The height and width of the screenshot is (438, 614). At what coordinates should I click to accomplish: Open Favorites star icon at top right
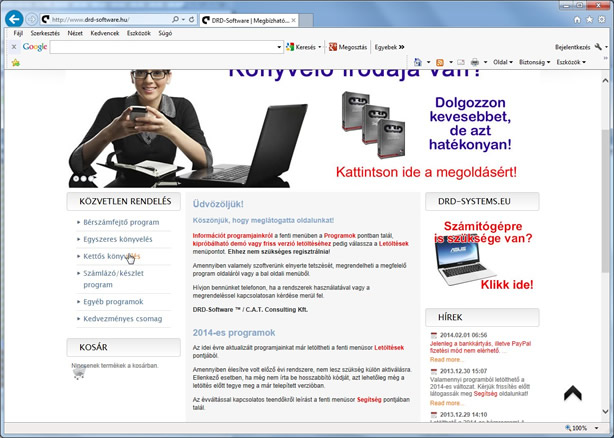[589, 19]
